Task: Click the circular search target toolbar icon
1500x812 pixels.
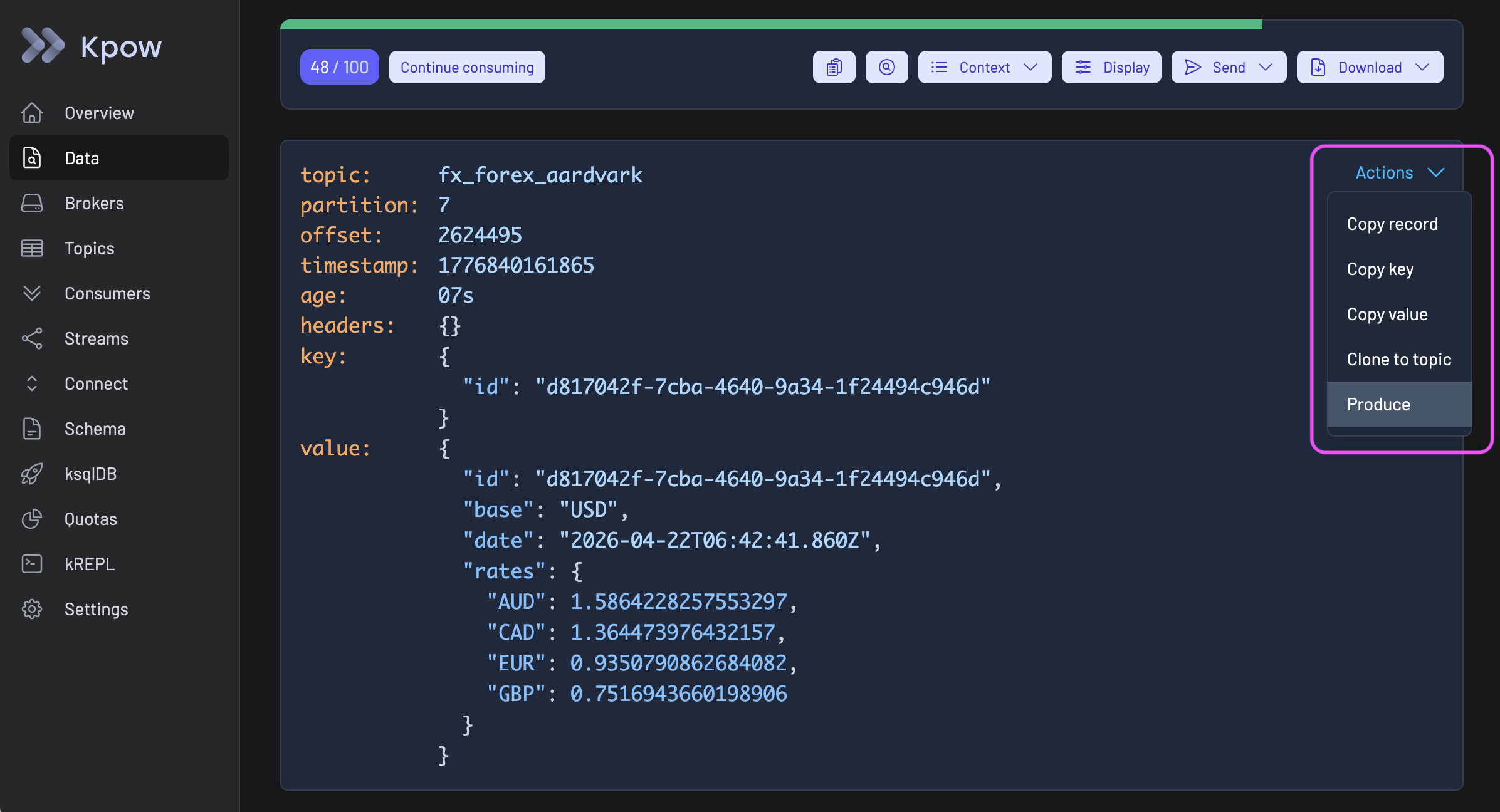Action: (886, 67)
